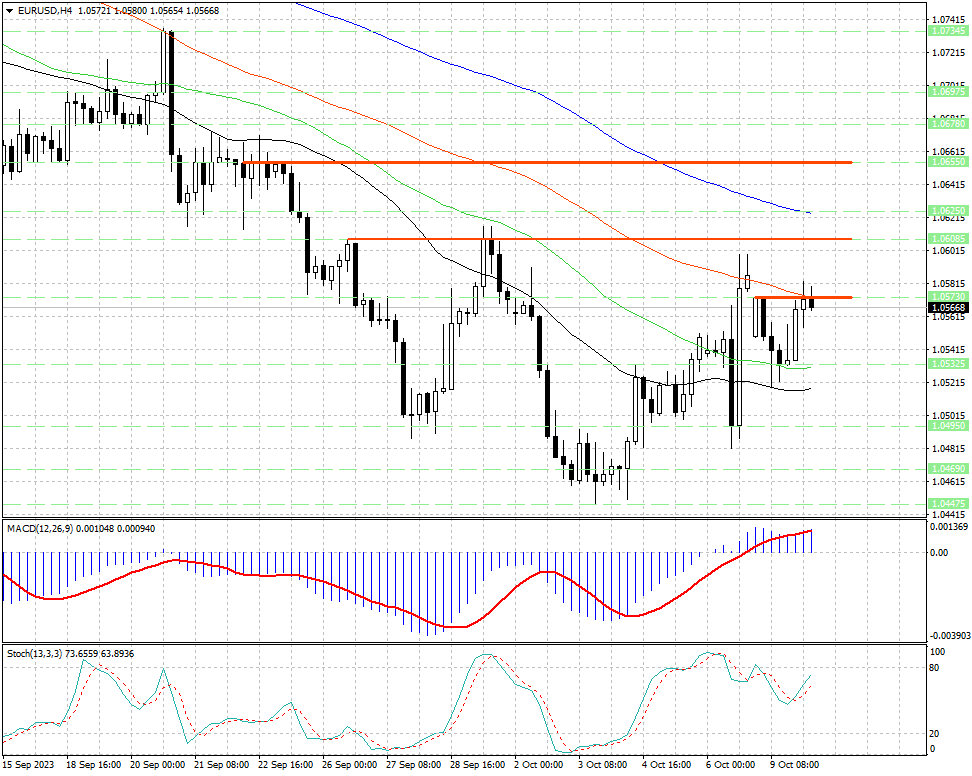
Task: Click the green level label 1.04475
Action: [948, 504]
